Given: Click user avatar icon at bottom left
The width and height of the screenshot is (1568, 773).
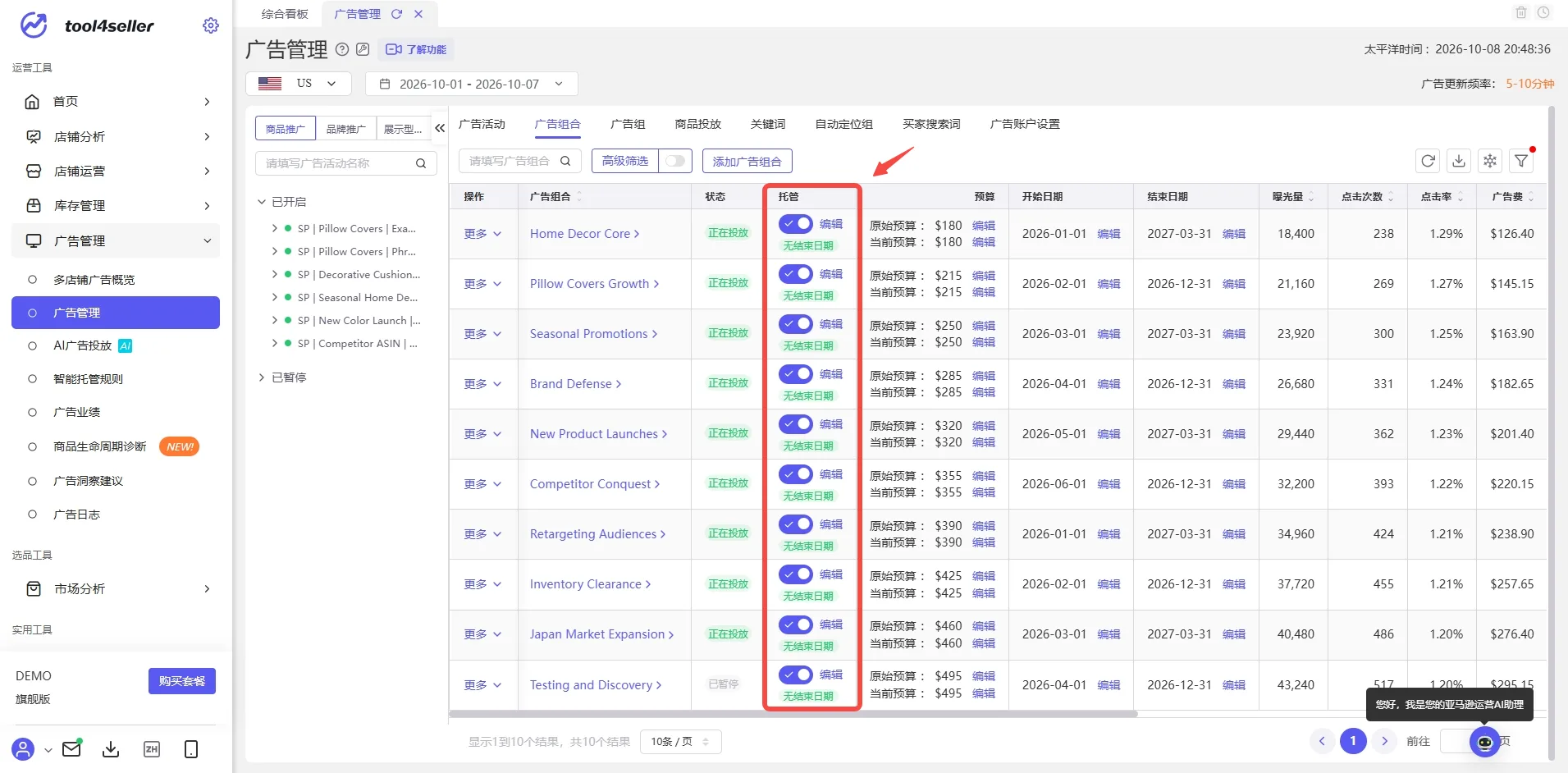Looking at the screenshot, I should (24, 749).
